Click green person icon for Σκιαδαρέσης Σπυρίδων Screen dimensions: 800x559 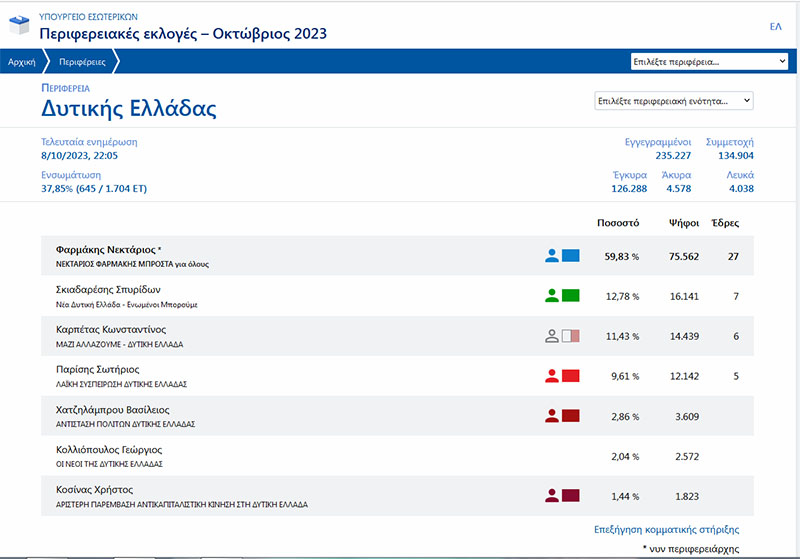[551, 296]
